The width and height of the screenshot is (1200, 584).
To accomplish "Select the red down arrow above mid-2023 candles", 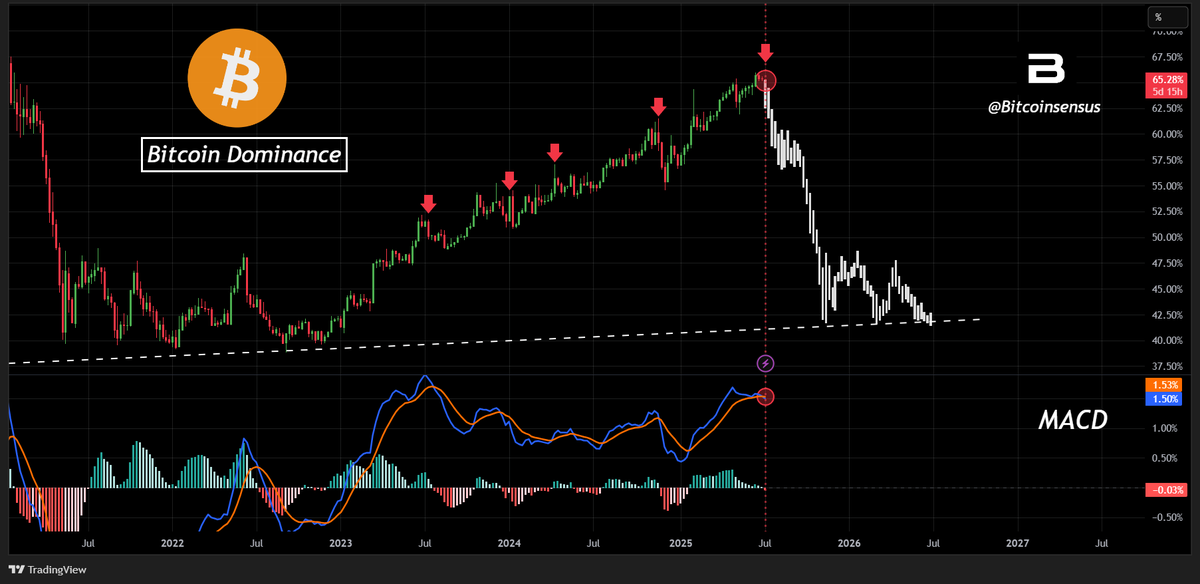I will coord(428,205).
